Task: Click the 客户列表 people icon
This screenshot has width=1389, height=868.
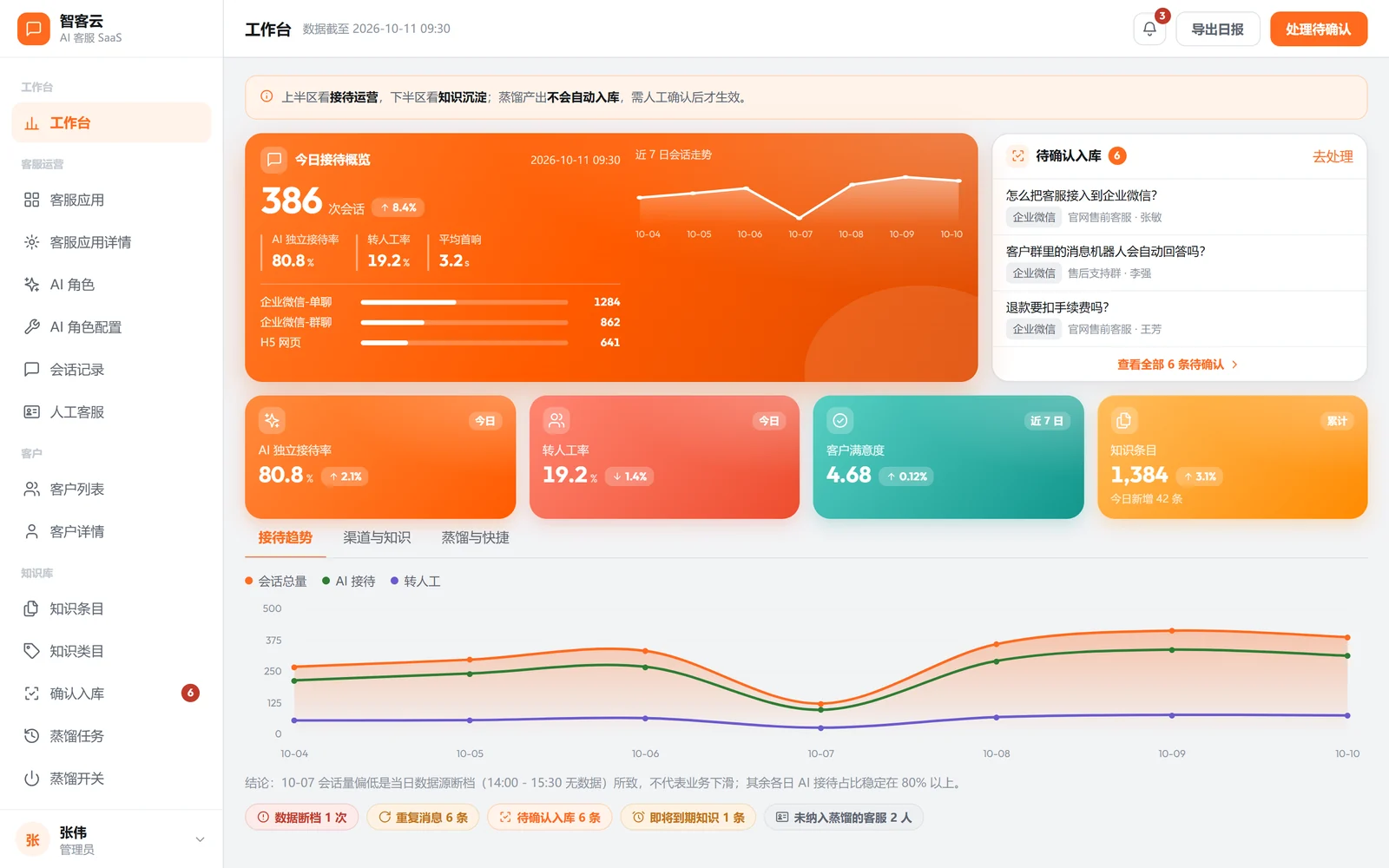Action: coord(32,490)
